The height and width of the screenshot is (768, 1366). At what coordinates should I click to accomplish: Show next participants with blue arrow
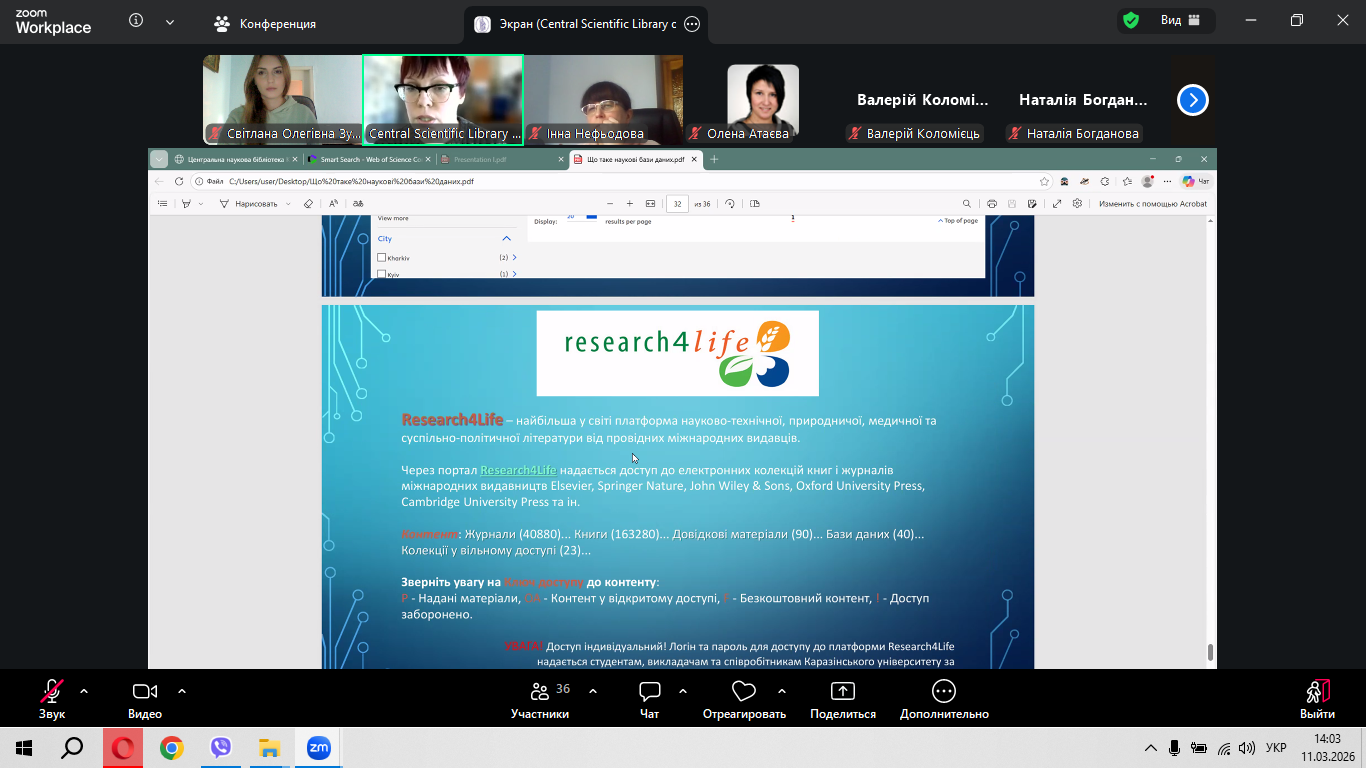coord(1192,100)
